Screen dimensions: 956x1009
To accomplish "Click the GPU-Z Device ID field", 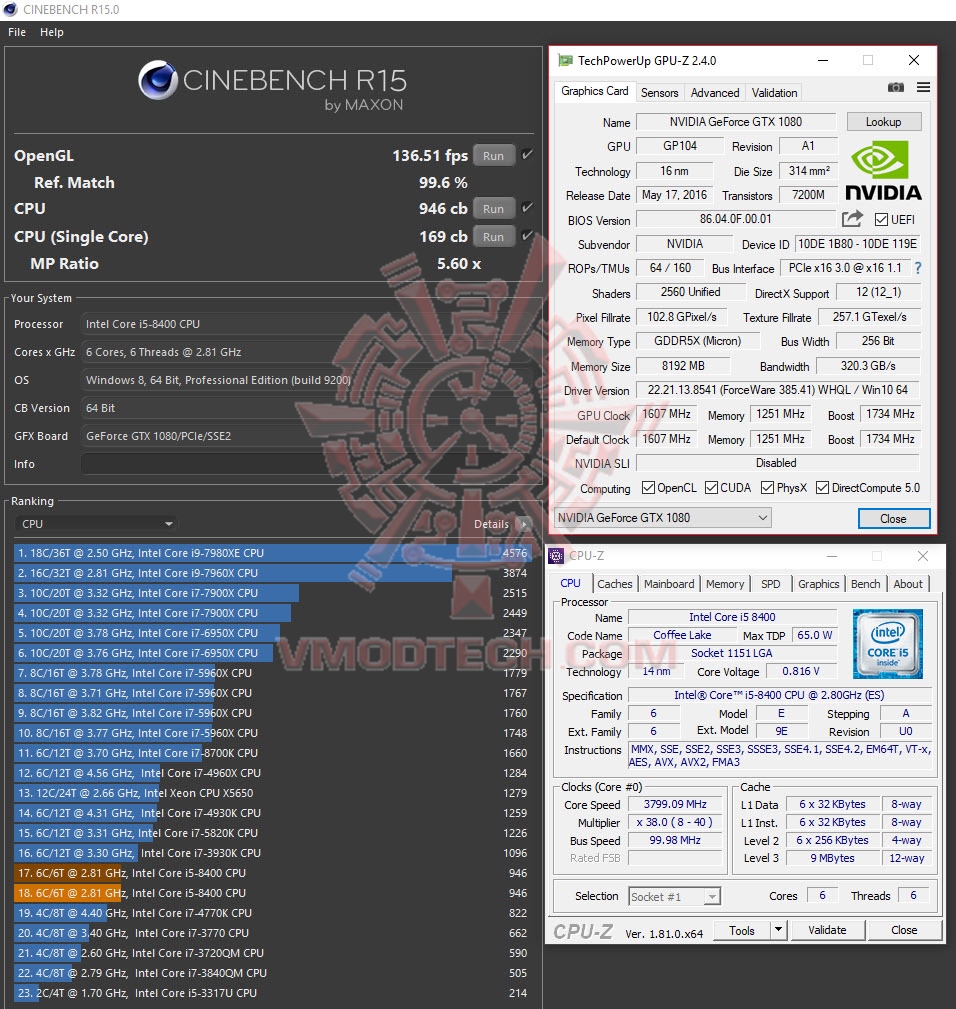I will pos(858,244).
